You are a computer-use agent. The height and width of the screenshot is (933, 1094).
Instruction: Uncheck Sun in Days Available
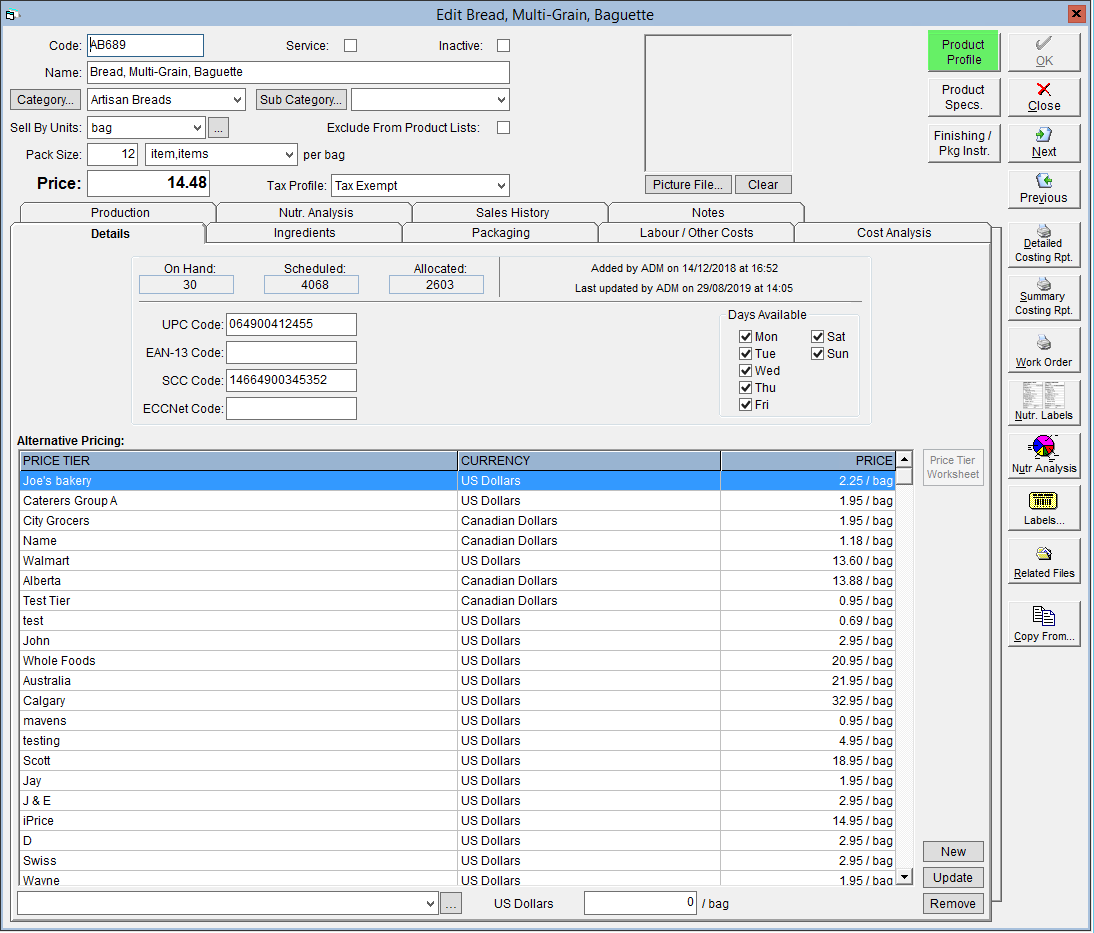[x=818, y=354]
